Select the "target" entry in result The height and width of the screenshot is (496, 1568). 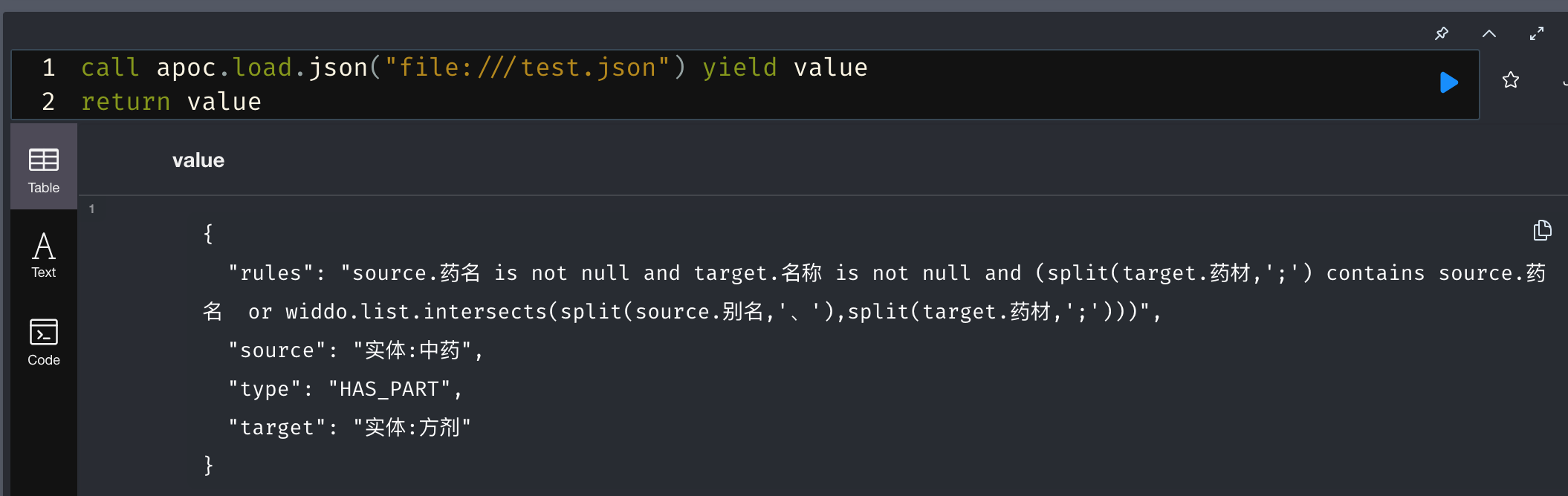350,428
